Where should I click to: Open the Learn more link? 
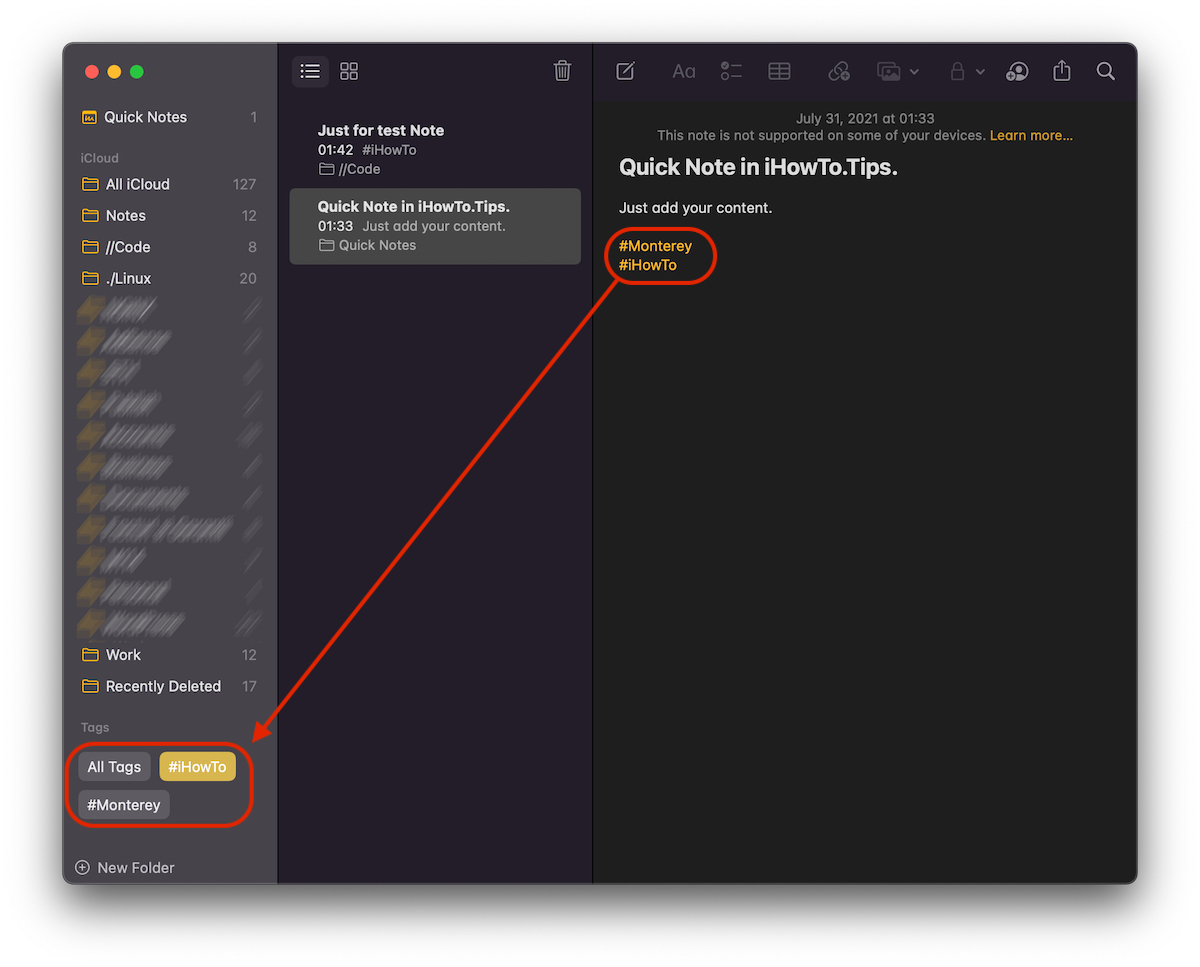click(1031, 135)
